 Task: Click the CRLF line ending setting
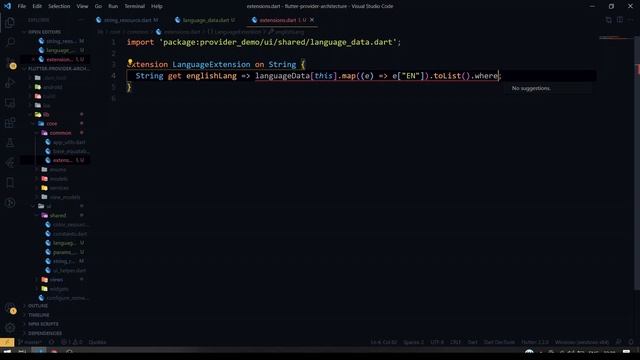tap(456, 342)
